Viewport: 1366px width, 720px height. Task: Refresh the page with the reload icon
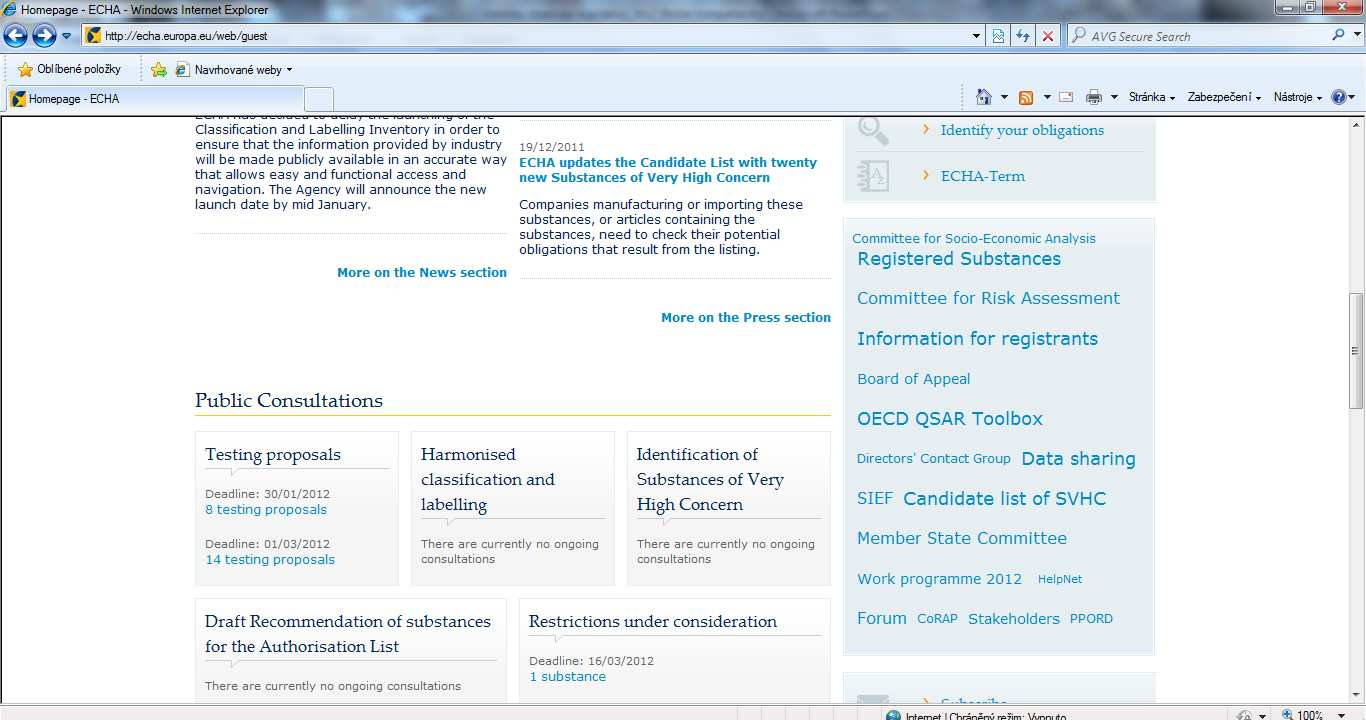[1023, 36]
